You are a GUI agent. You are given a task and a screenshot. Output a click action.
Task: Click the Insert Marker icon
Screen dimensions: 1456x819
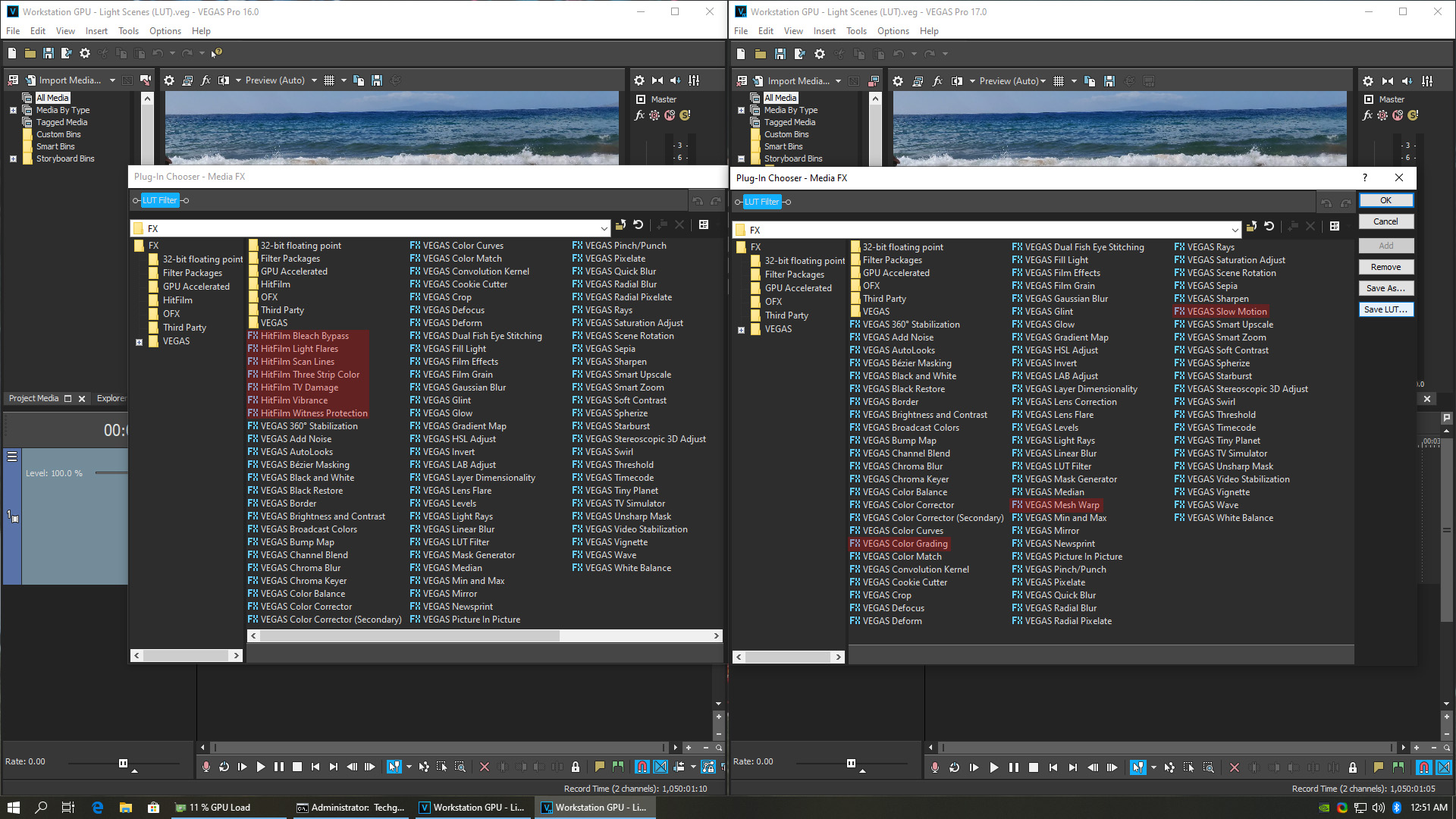point(599,767)
